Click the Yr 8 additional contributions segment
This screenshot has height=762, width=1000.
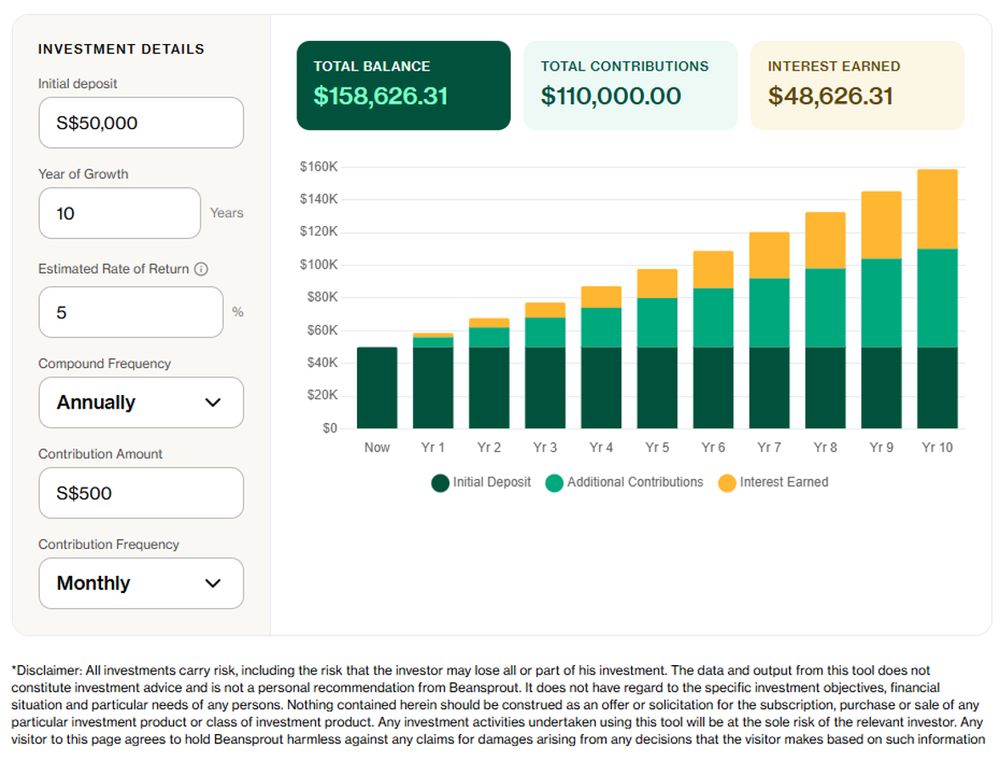pyautogui.click(x=825, y=308)
